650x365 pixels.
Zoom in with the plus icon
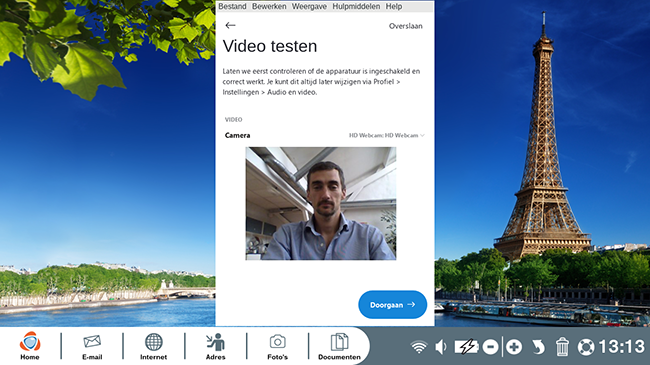(514, 347)
